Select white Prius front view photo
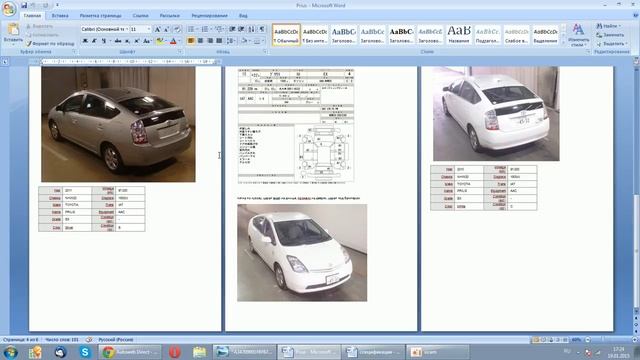Screen dimensions: 640x360 [302, 253]
